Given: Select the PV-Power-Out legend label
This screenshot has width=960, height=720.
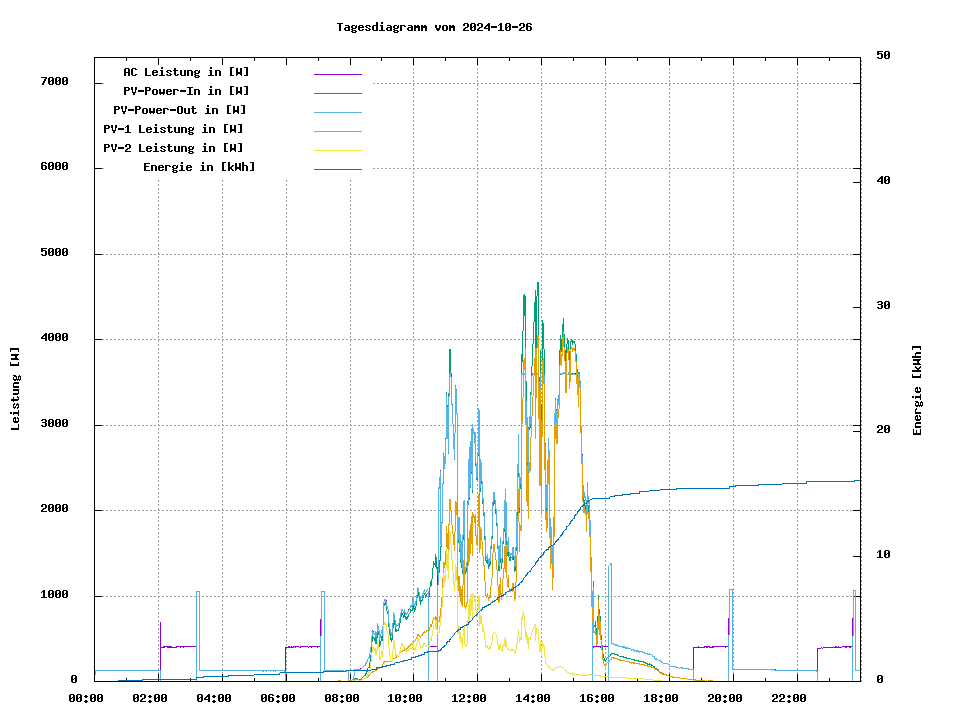Looking at the screenshot, I should (x=180, y=110).
